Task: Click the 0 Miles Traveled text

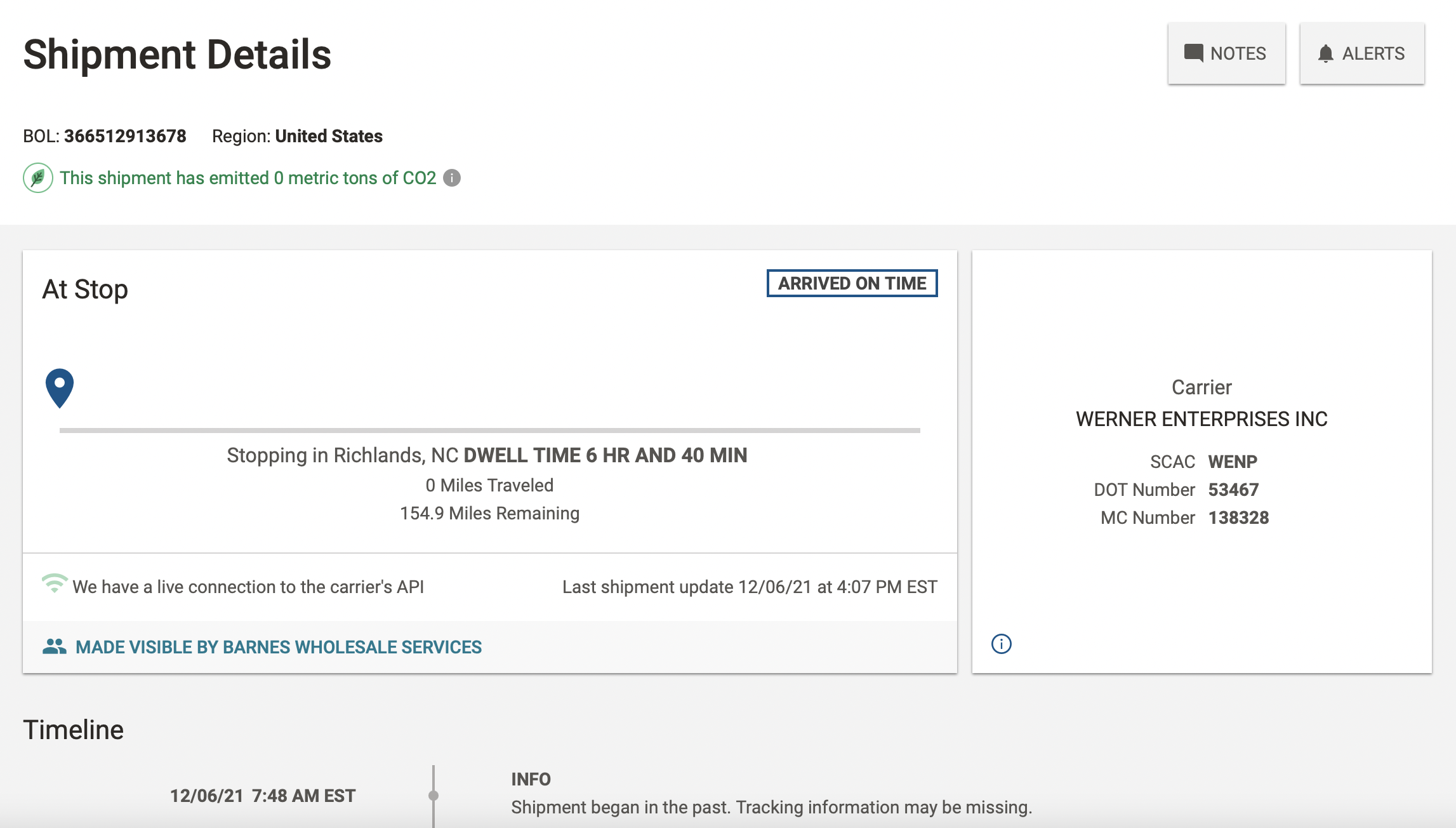Action: pos(489,485)
